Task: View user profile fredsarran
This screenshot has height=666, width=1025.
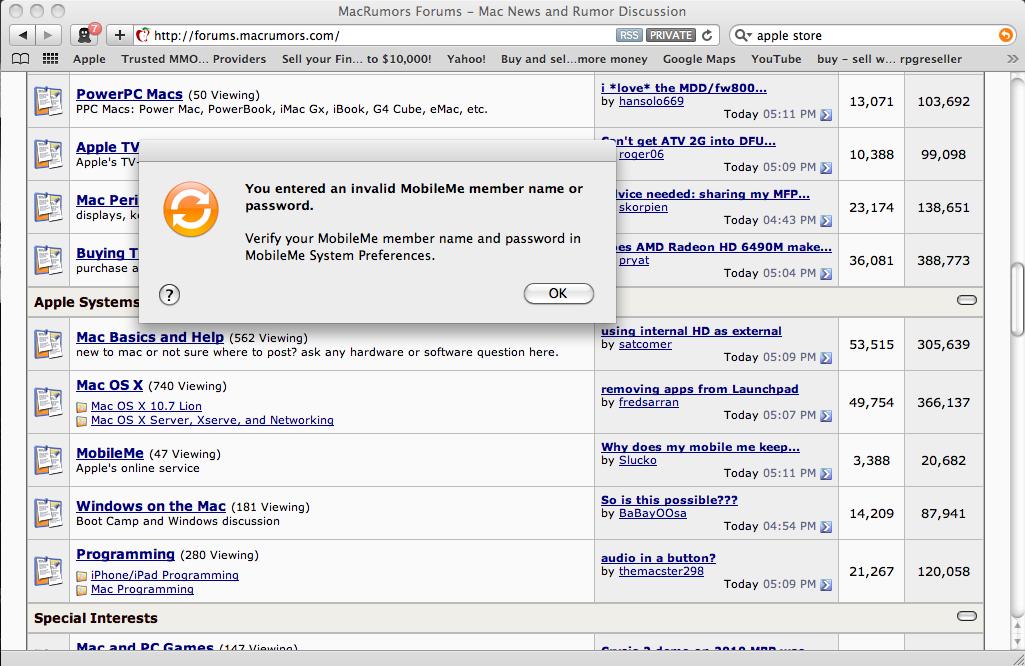Action: (x=648, y=403)
